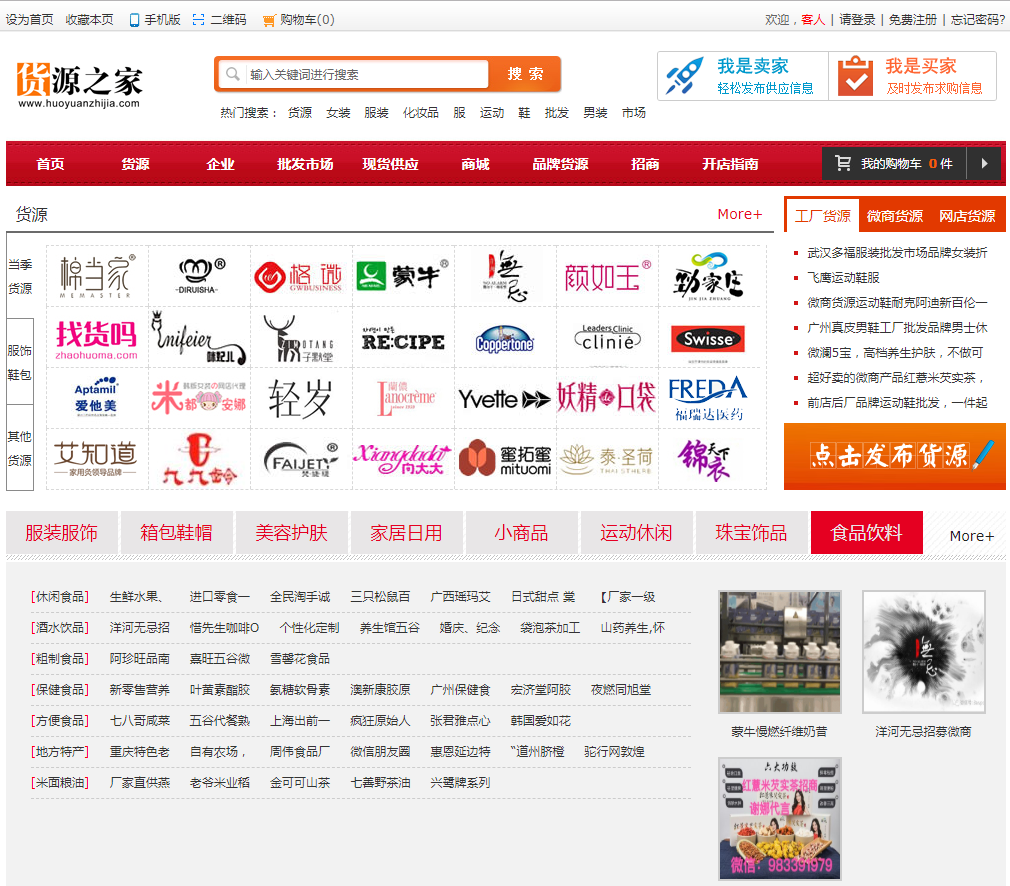
Task: Open 蒙牛慢燃纤维奶昔 product thumbnail
Action: (779, 652)
